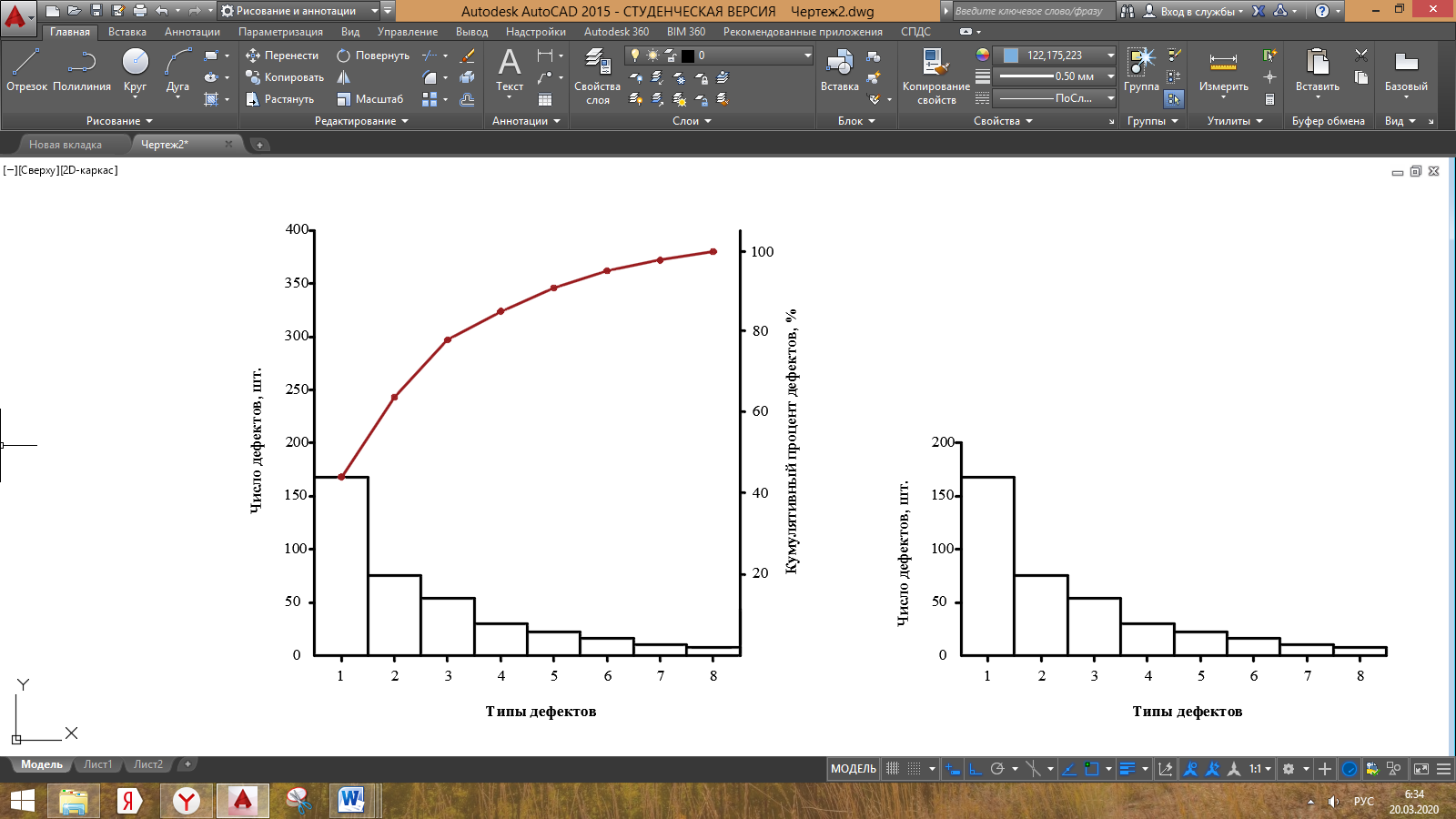Toggle grid display in status bar
Screen dimensions: 1456x819
(893, 769)
